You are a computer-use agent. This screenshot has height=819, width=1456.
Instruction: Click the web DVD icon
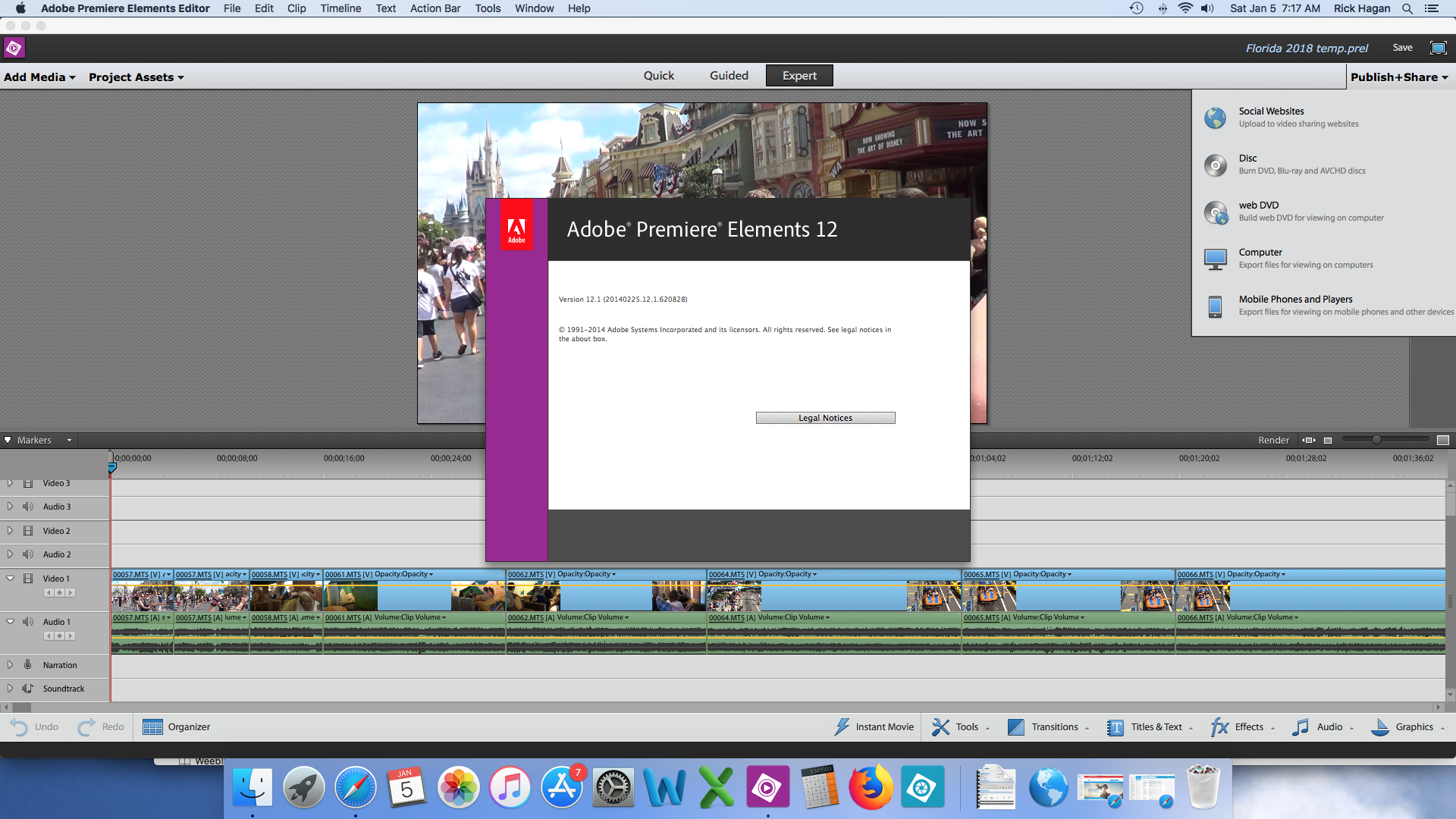1216,212
